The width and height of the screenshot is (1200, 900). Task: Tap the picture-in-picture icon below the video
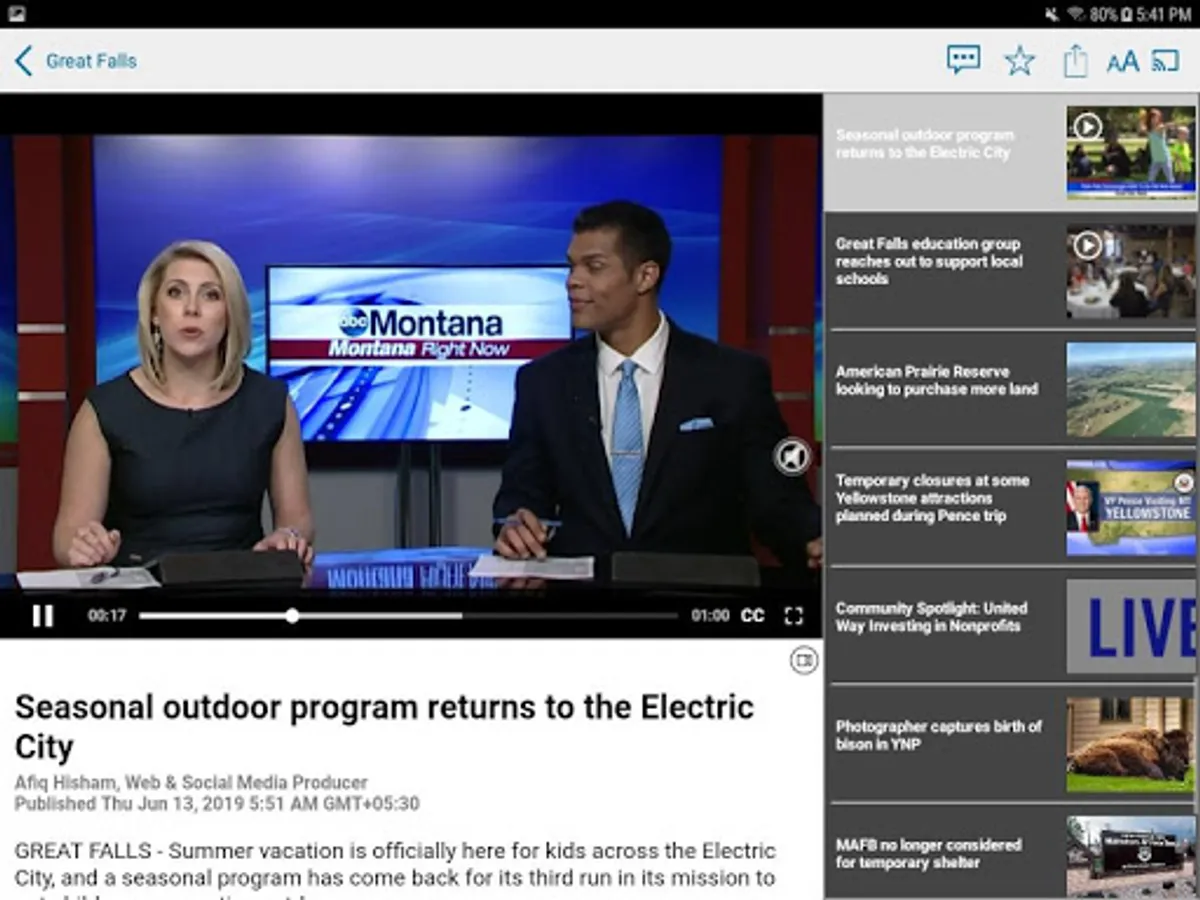tap(804, 660)
